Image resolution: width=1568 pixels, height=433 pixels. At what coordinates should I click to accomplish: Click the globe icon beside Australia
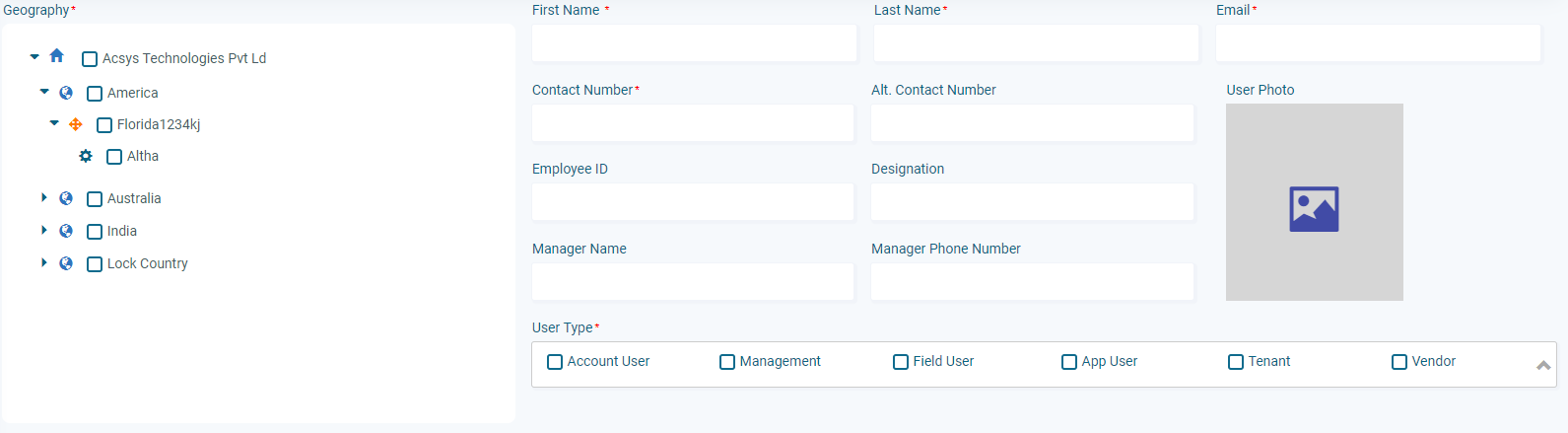click(x=66, y=198)
